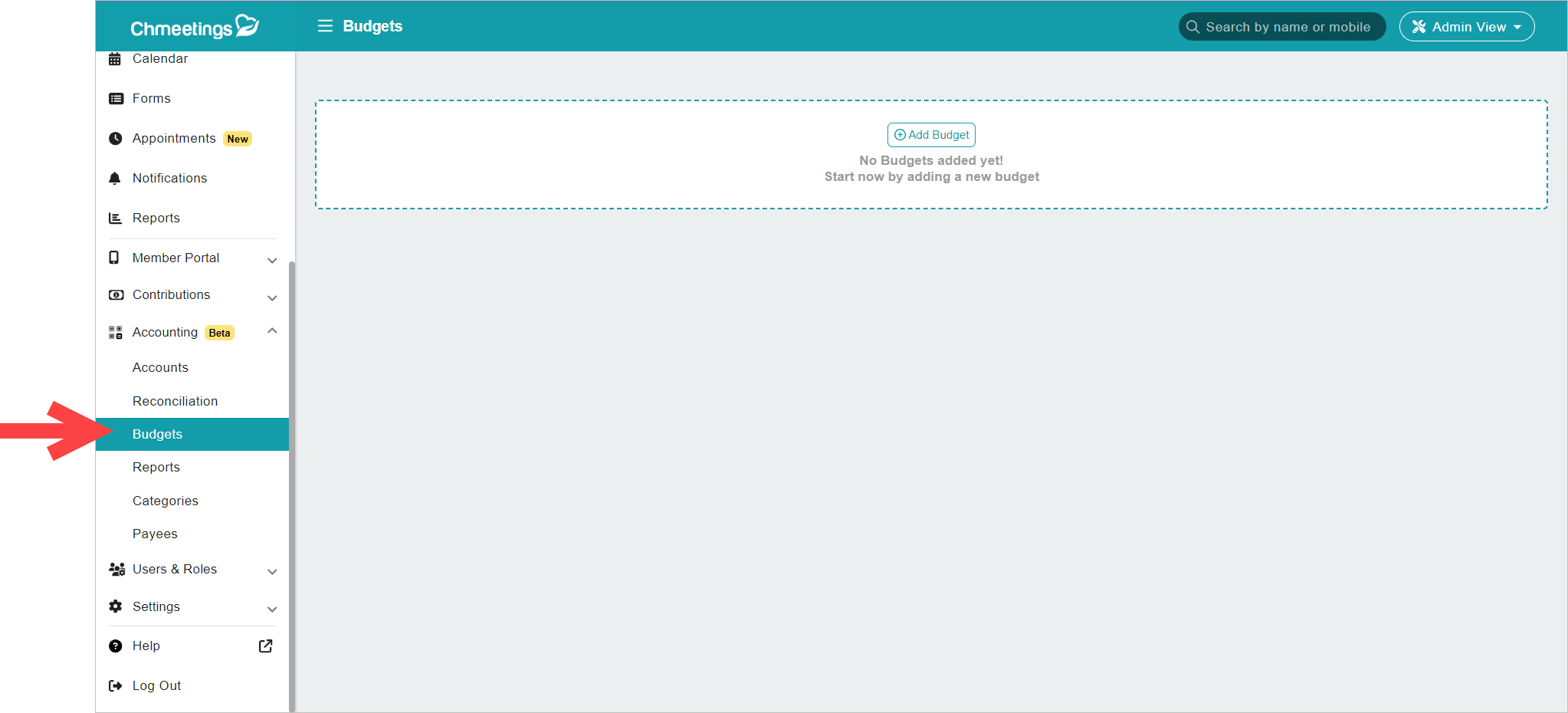Click the Notifications bell icon

[x=115, y=179]
